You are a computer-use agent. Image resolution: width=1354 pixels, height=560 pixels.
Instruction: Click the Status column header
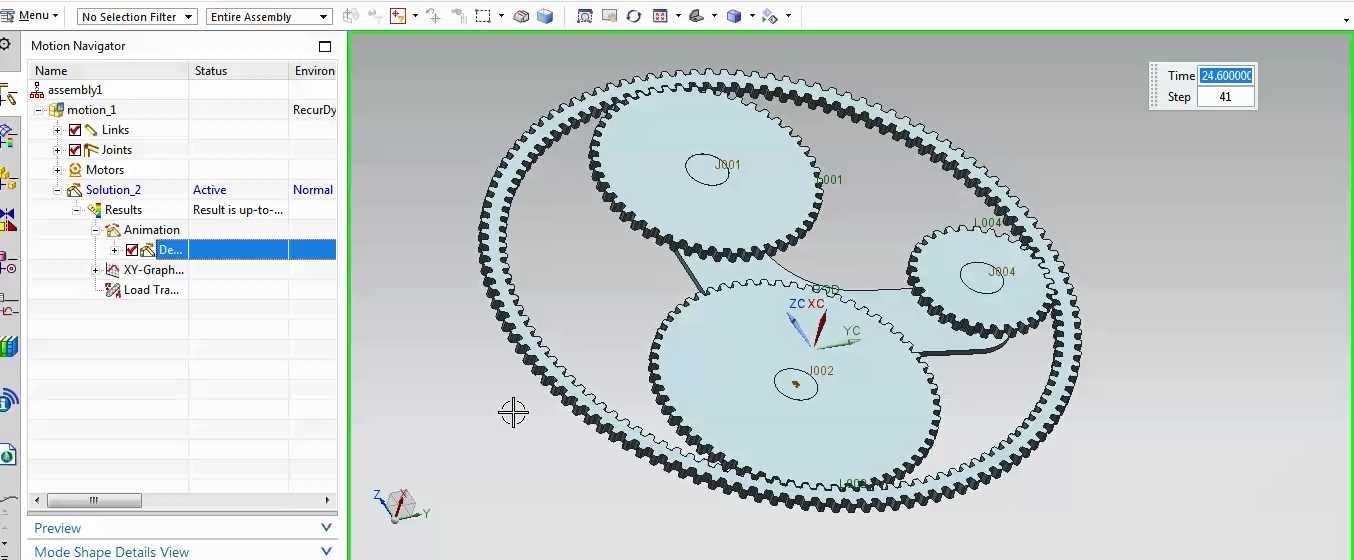(x=239, y=71)
